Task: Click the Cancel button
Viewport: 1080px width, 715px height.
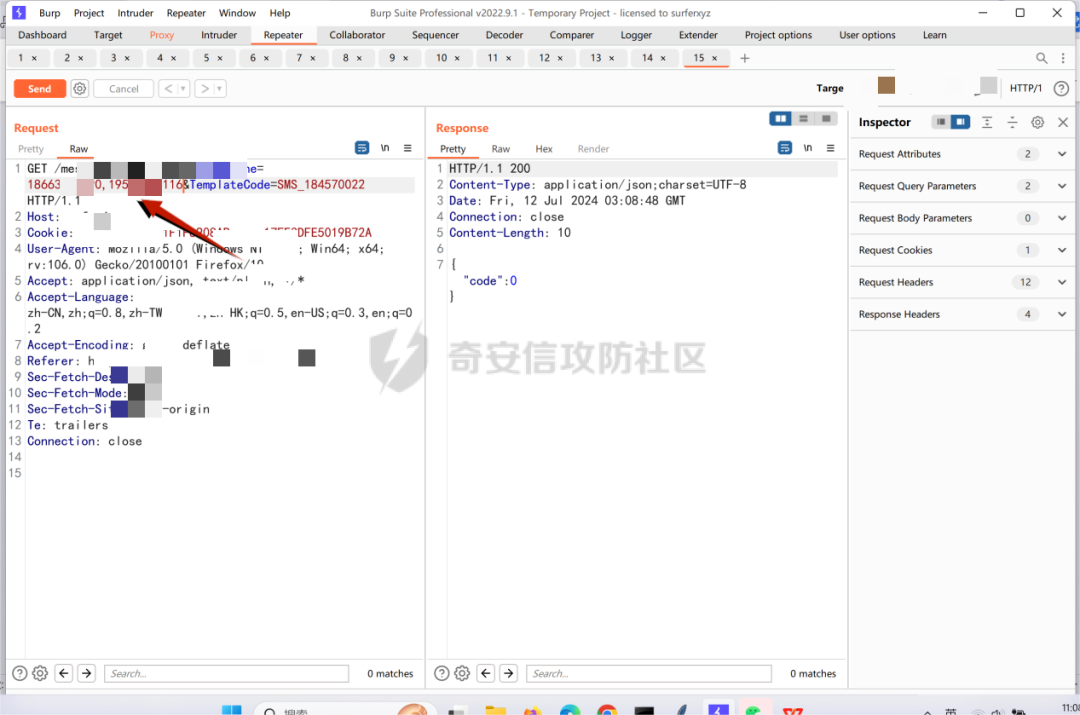Action: [x=123, y=89]
